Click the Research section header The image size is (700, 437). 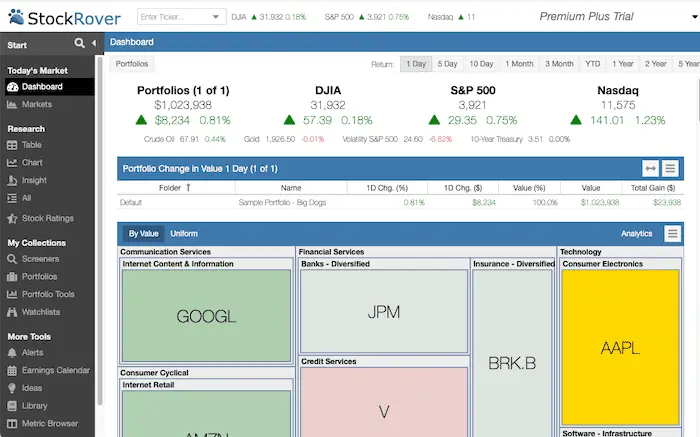tap(26, 129)
